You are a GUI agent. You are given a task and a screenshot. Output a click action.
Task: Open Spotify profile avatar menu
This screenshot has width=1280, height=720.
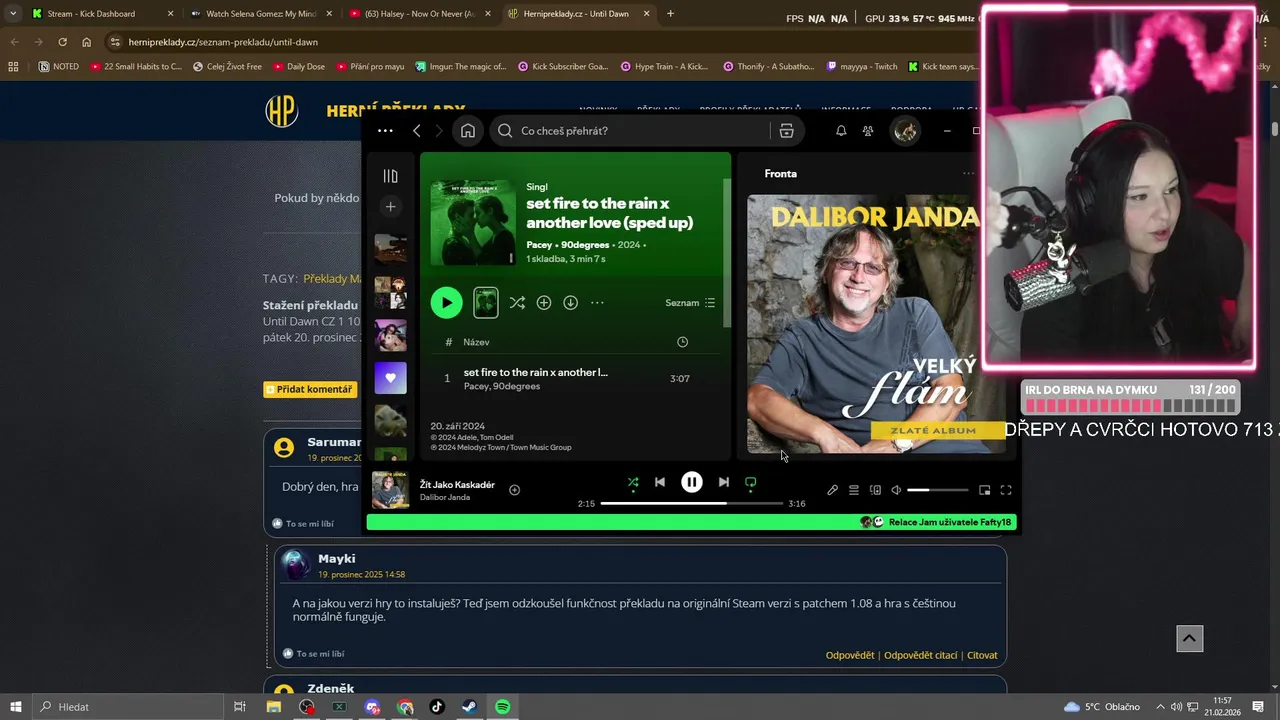[x=906, y=131]
